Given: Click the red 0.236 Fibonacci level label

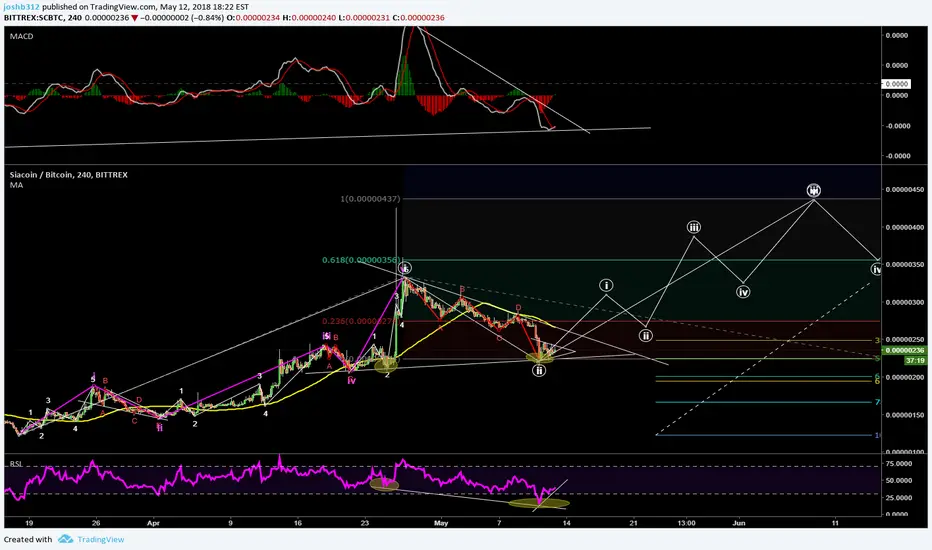Looking at the screenshot, I should (357, 321).
